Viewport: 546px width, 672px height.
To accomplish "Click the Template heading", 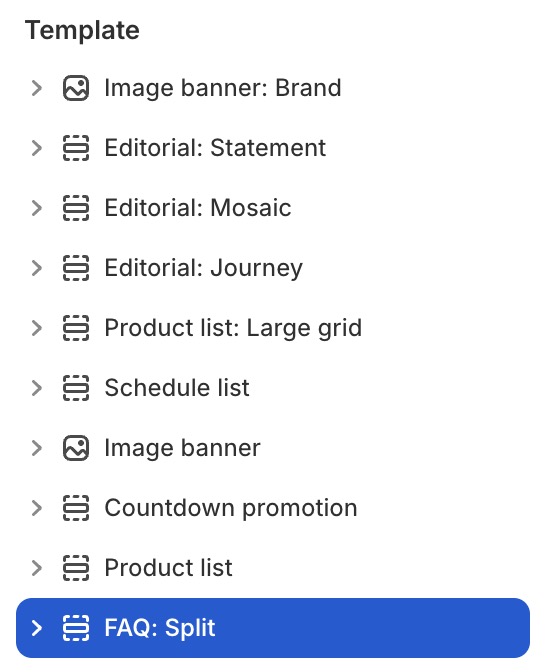I will coord(82,30).
